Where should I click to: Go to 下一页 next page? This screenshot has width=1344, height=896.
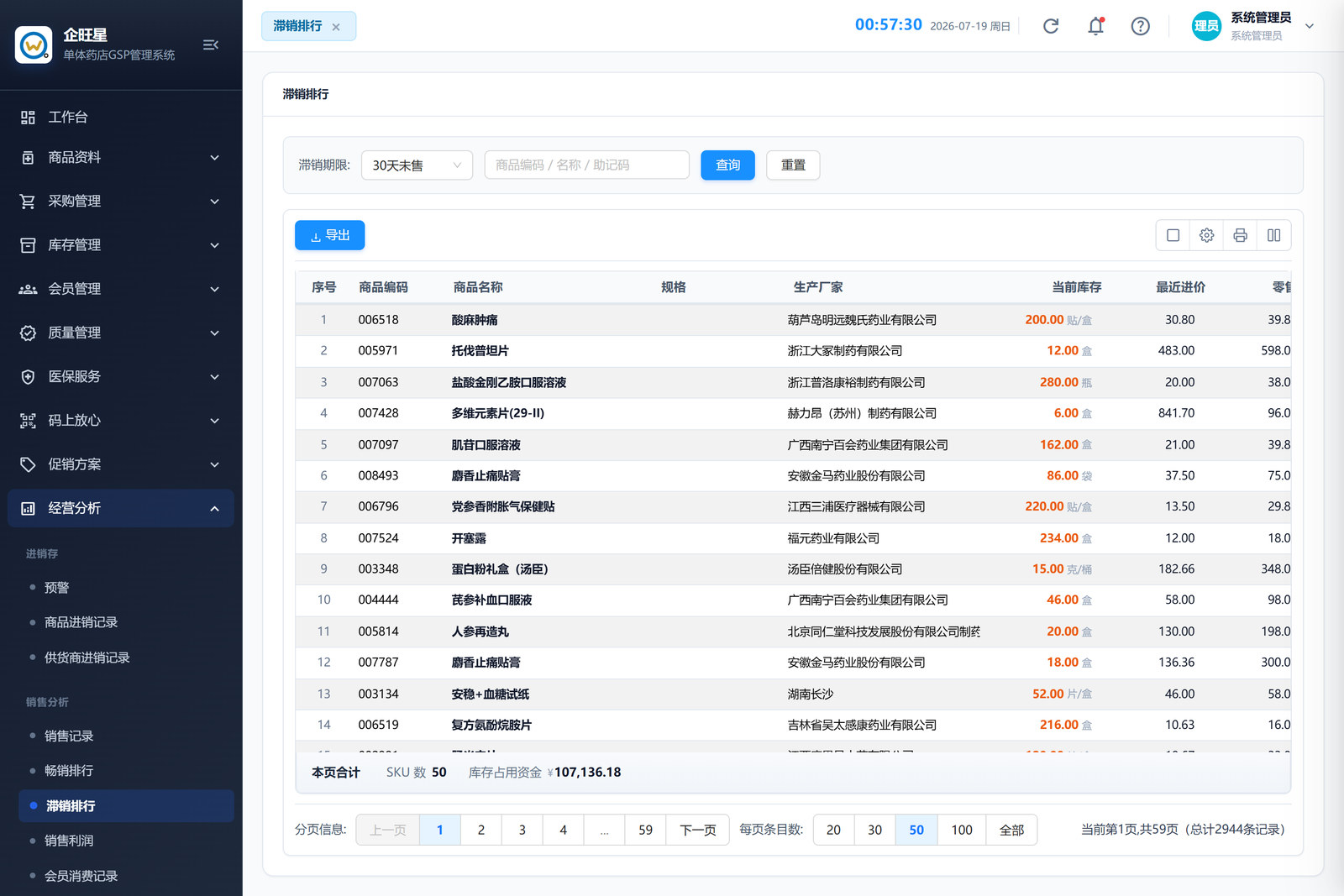point(697,830)
